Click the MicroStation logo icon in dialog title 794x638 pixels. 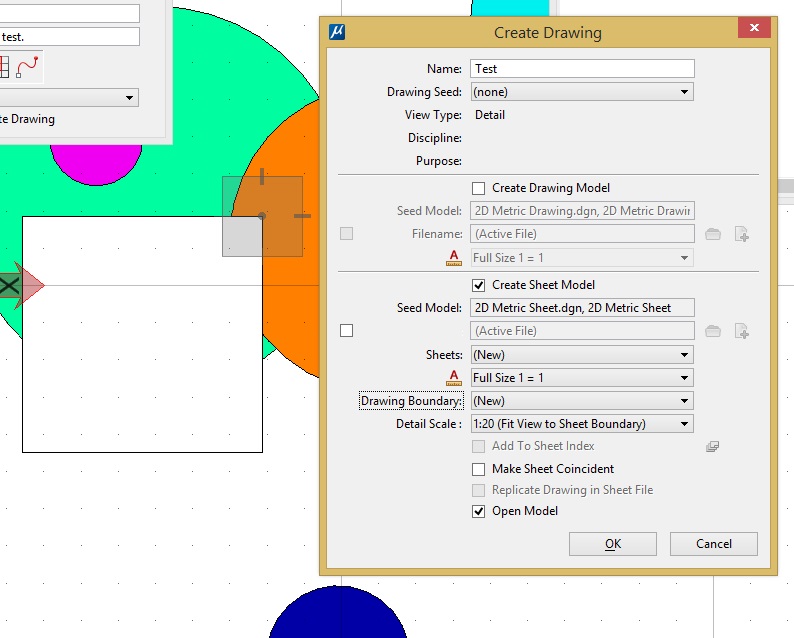point(337,32)
